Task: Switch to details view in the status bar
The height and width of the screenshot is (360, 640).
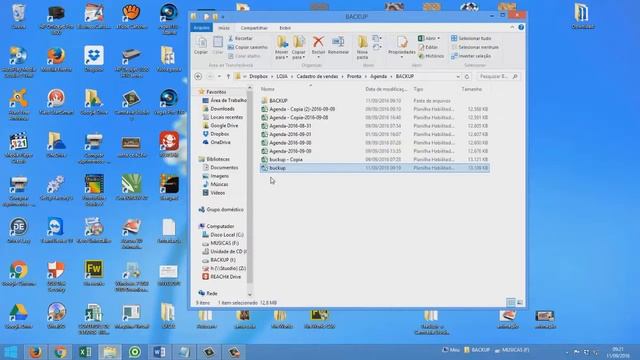Action: pyautogui.click(x=511, y=302)
